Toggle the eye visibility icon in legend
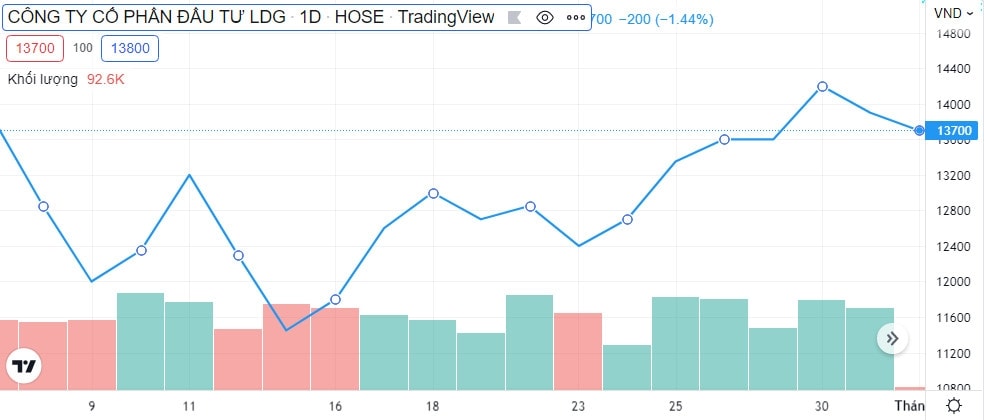 tap(544, 17)
